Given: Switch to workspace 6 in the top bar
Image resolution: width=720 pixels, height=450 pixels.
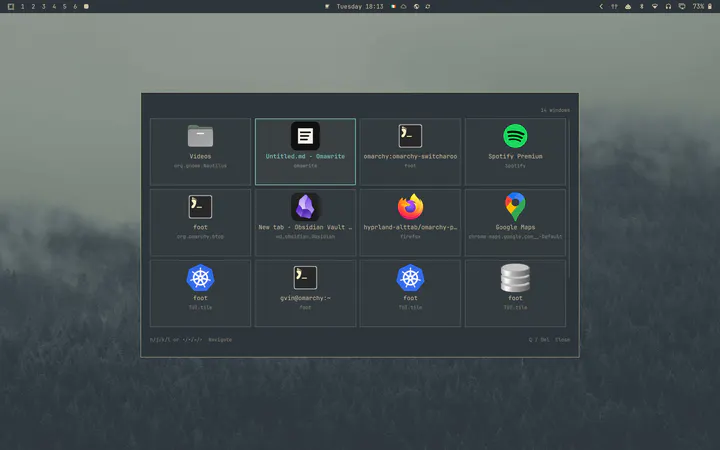Looking at the screenshot, I should click(x=75, y=6).
